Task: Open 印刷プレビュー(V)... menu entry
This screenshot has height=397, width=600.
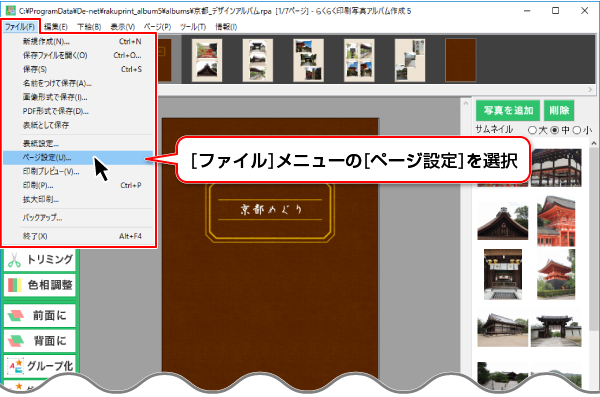Action: pos(78,172)
